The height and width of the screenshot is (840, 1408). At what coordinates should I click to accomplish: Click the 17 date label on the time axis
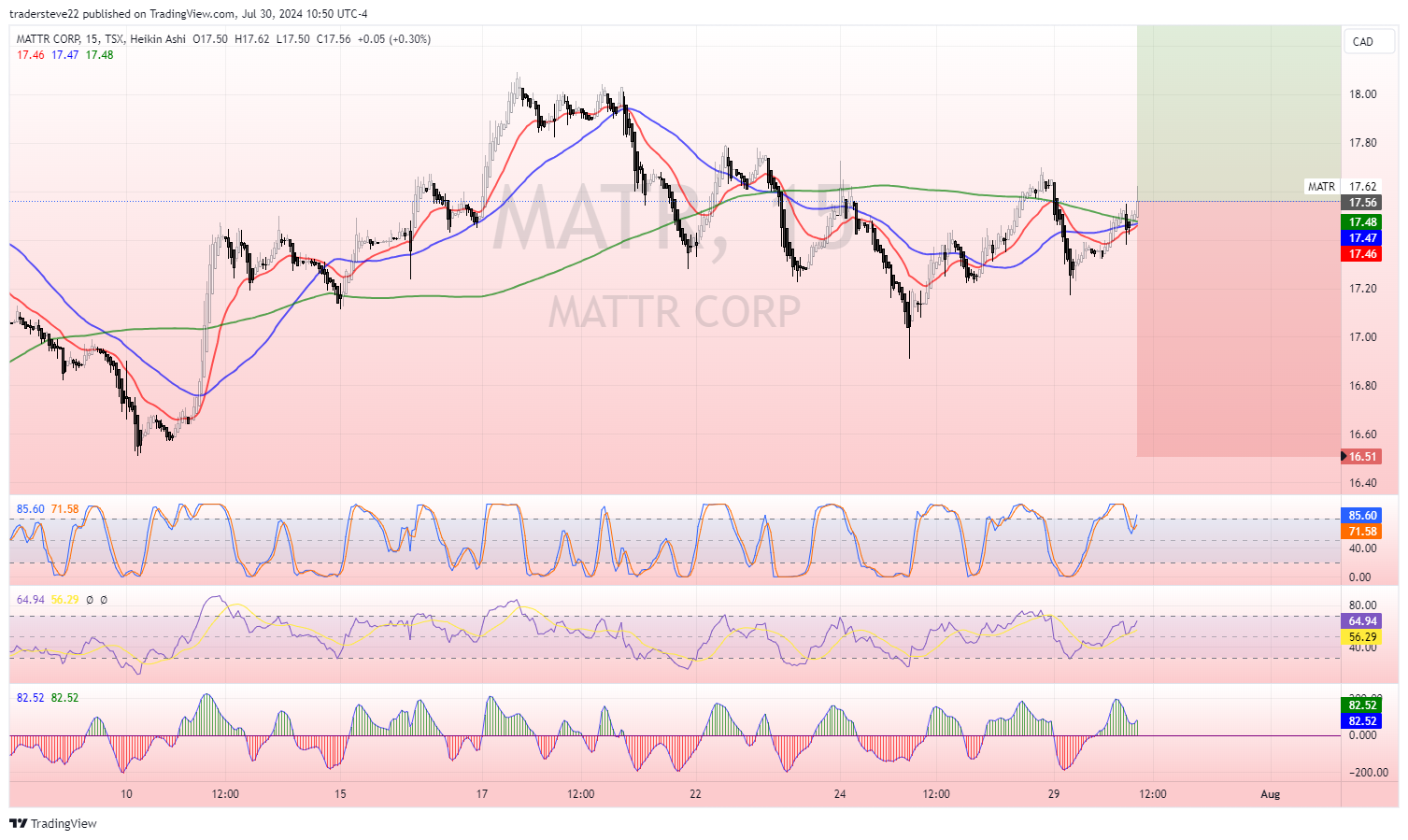click(x=482, y=794)
